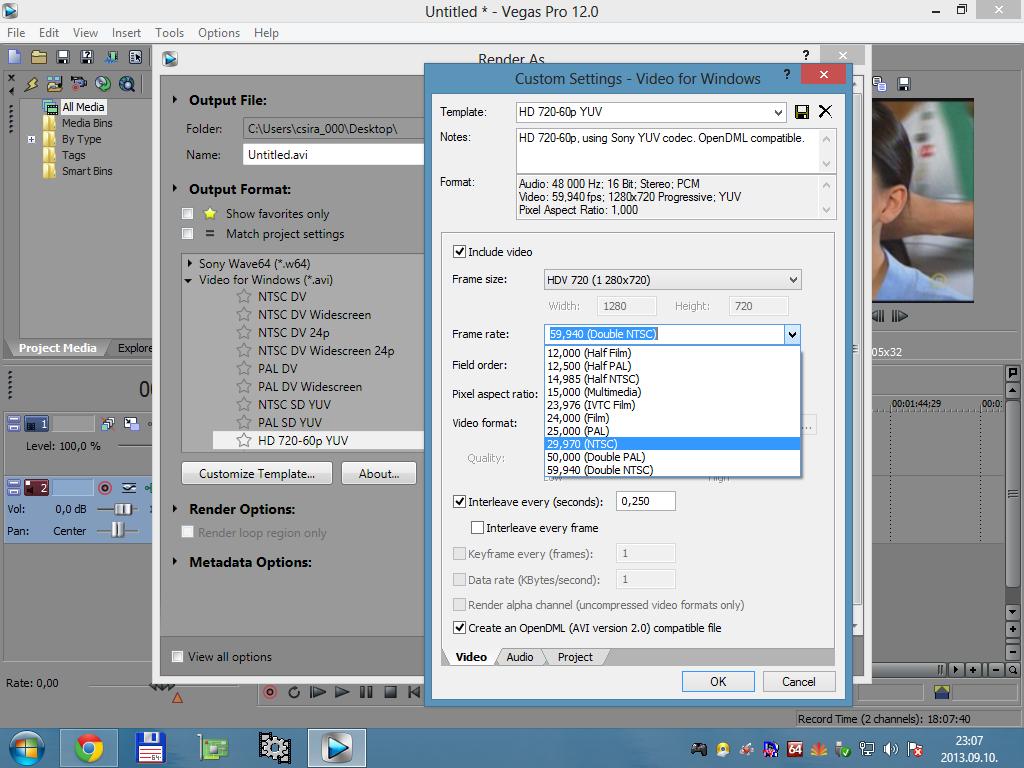Click record button in transport bar
This screenshot has height=768, width=1024.
point(270,692)
